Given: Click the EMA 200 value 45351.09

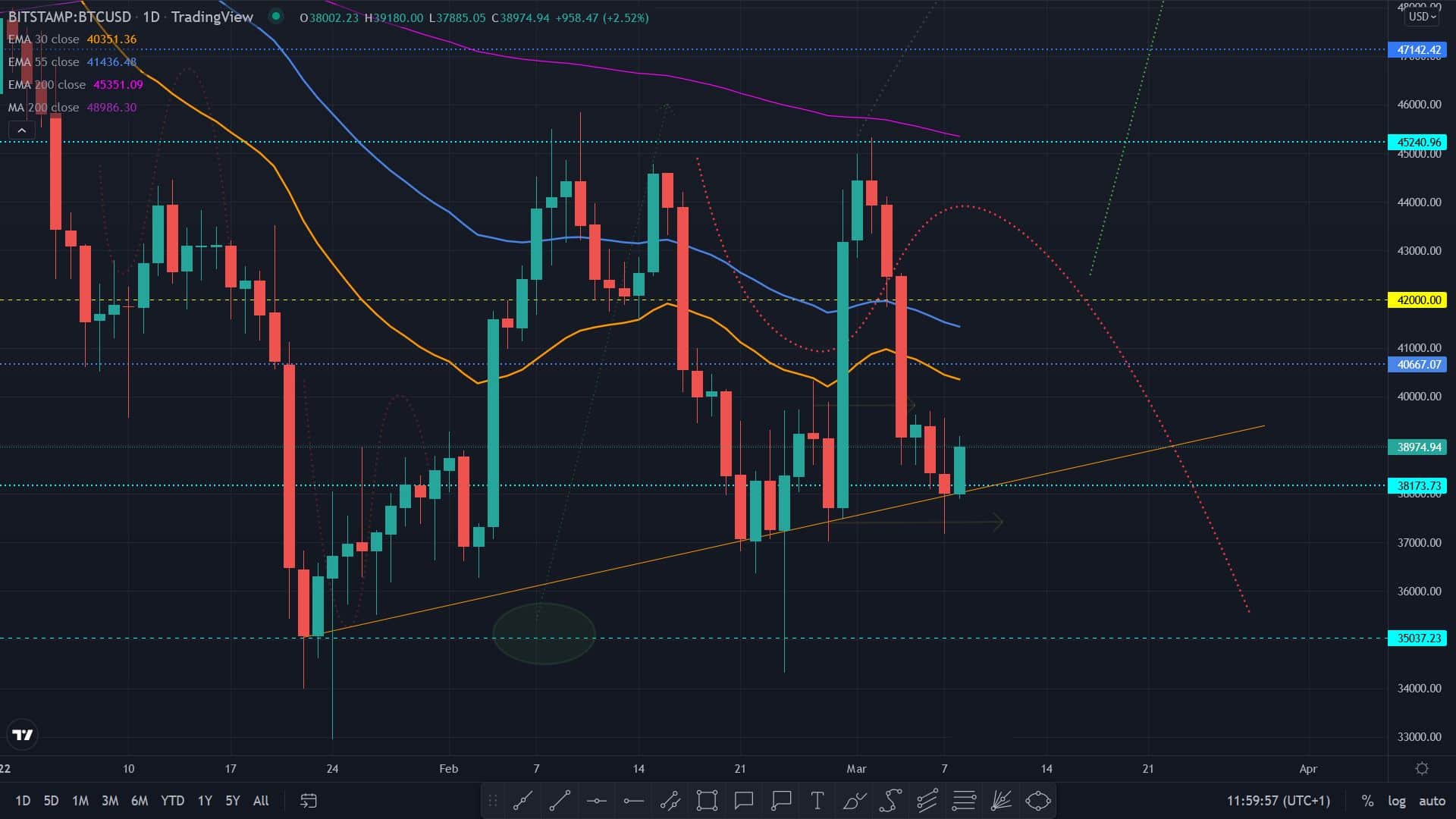Looking at the screenshot, I should point(118,85).
